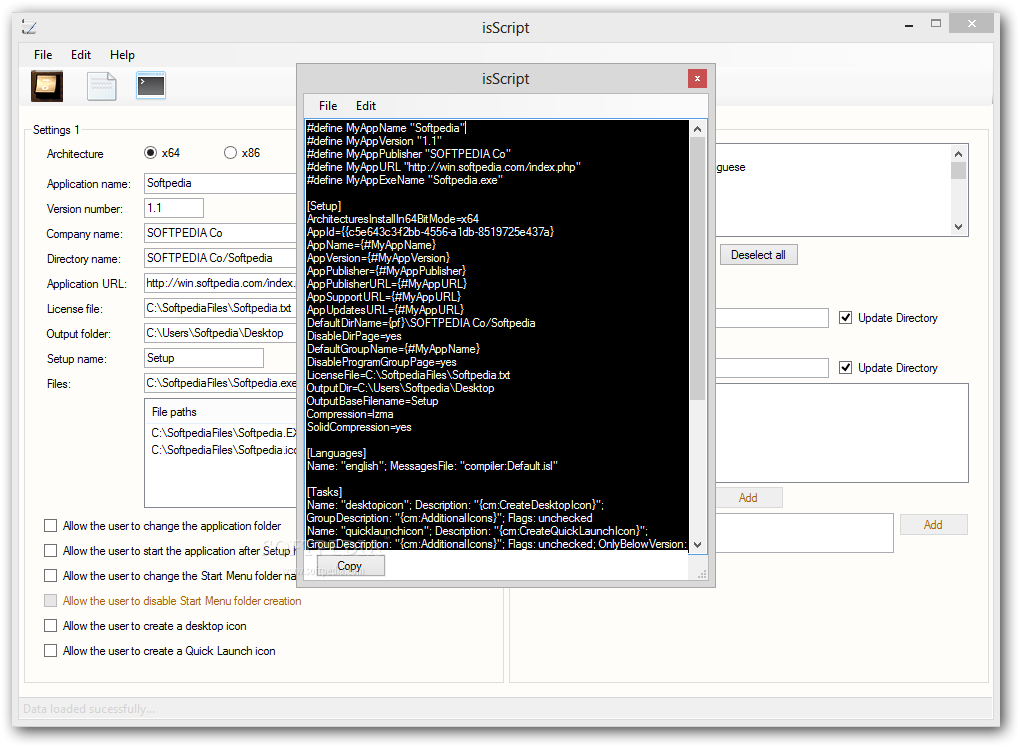Click the [Setup] section line
Image resolution: width=1020 pixels, height=747 pixels.
point(324,206)
